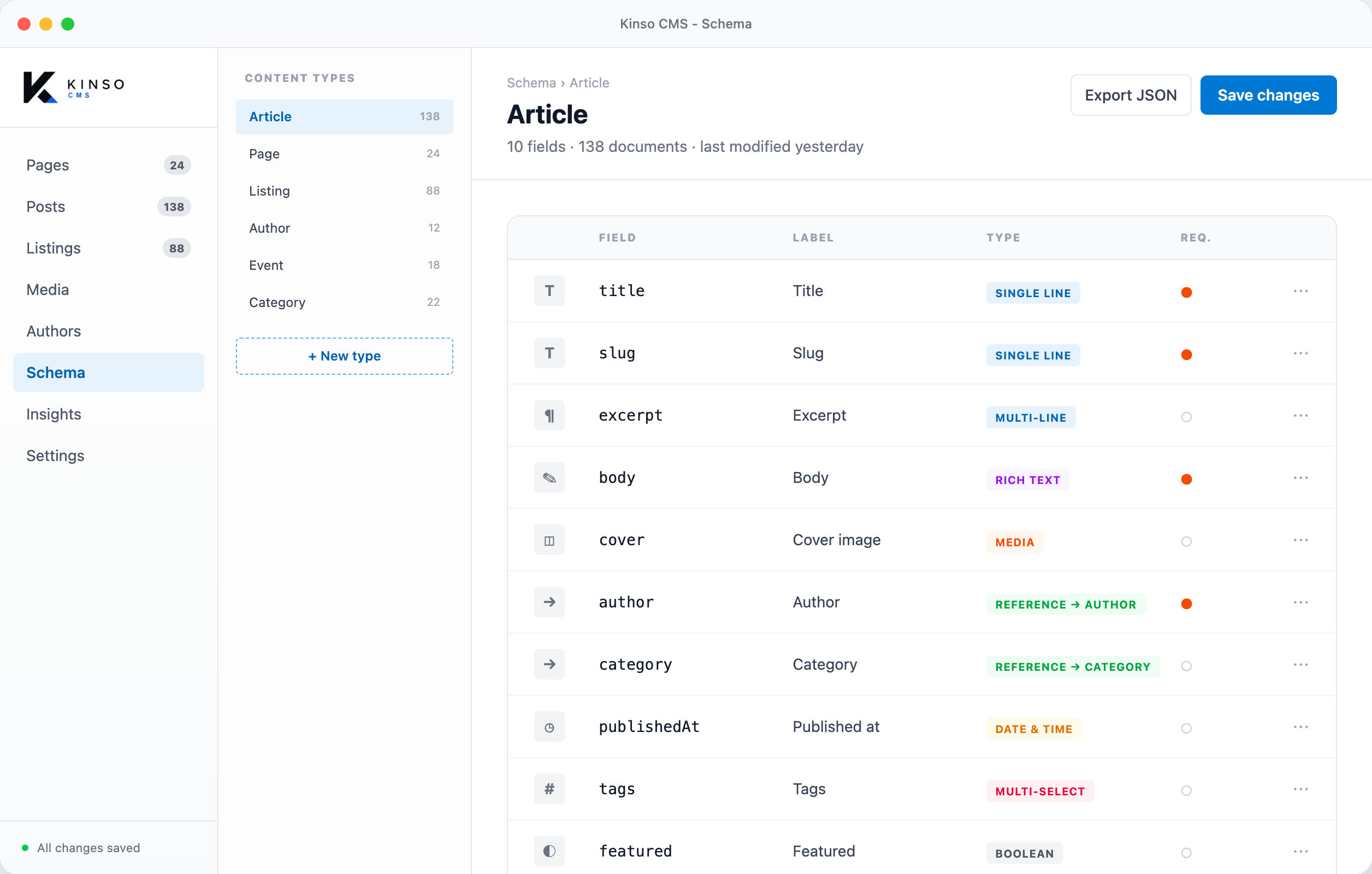The height and width of the screenshot is (874, 1372).
Task: Open the more options menu for tags
Action: click(1301, 789)
